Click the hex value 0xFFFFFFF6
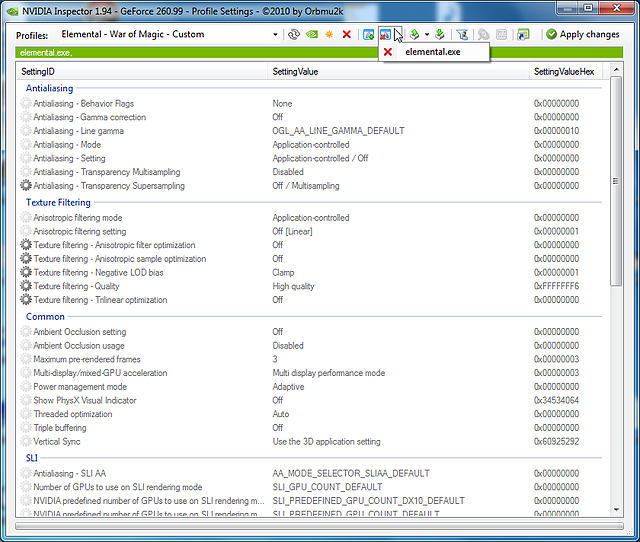The height and width of the screenshot is (542, 640). pyautogui.click(x=556, y=286)
